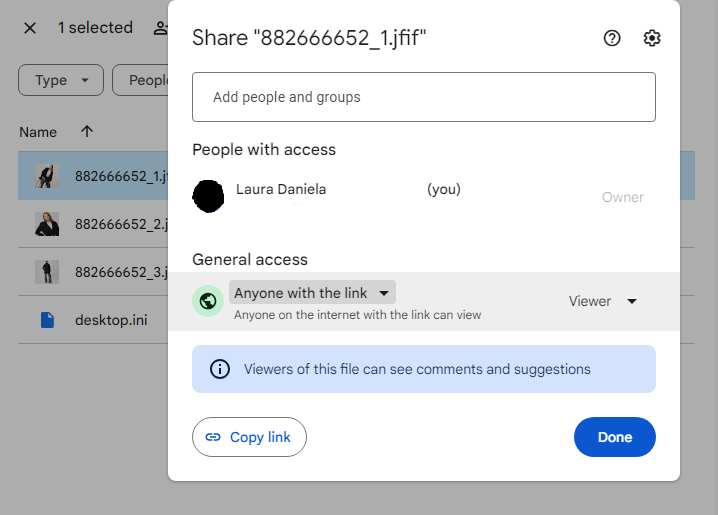Open the Type filter dropdown
This screenshot has width=718, height=515.
[61, 80]
